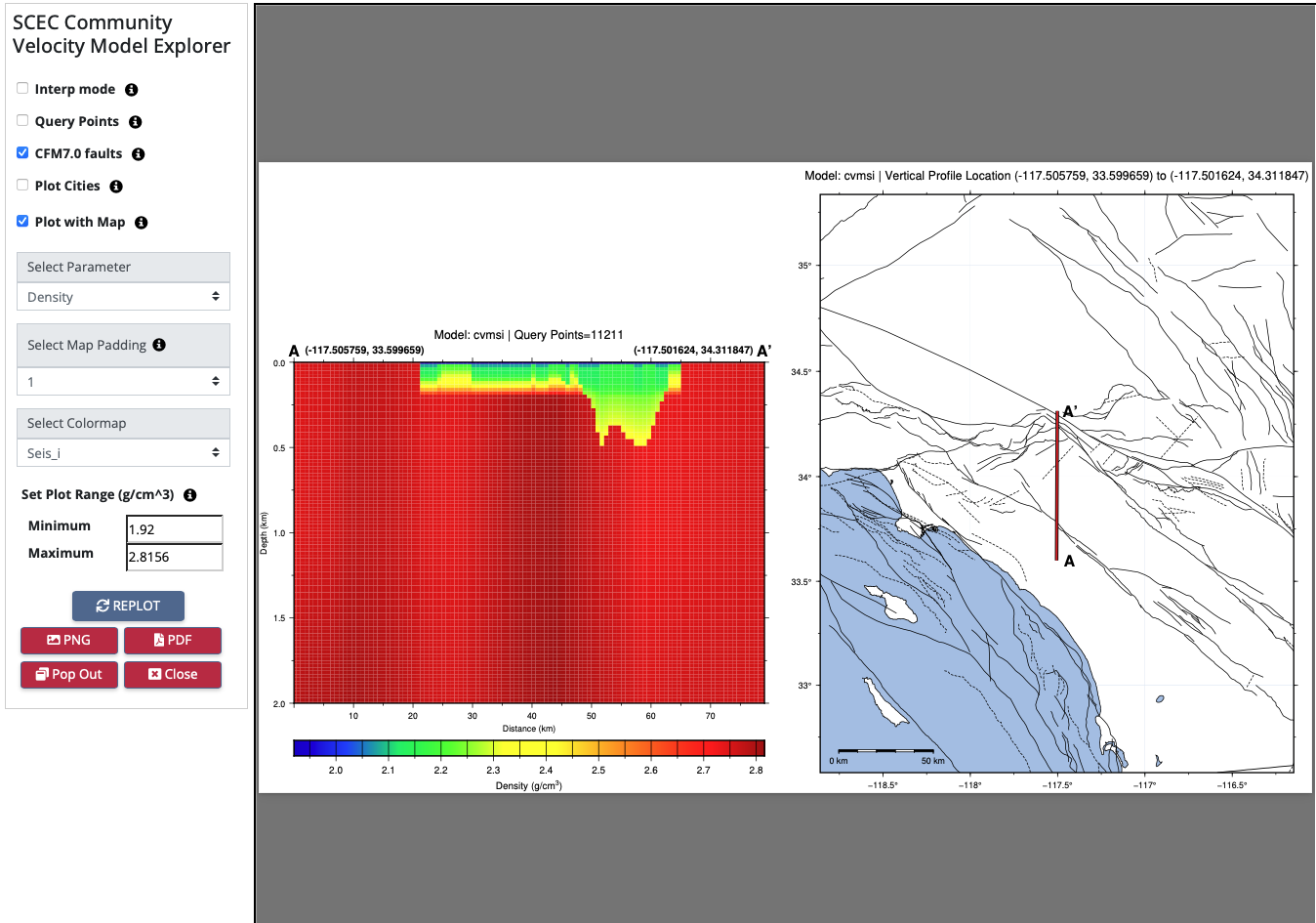The height and width of the screenshot is (923, 1316).
Task: Expand the map padding dropdown showing 1
Action: tap(123, 382)
